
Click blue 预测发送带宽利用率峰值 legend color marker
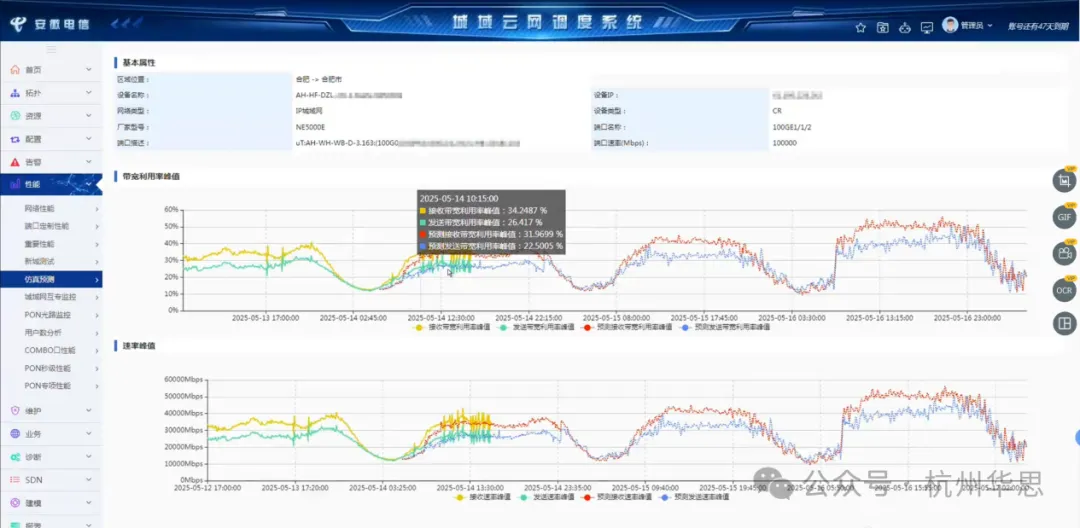(684, 327)
